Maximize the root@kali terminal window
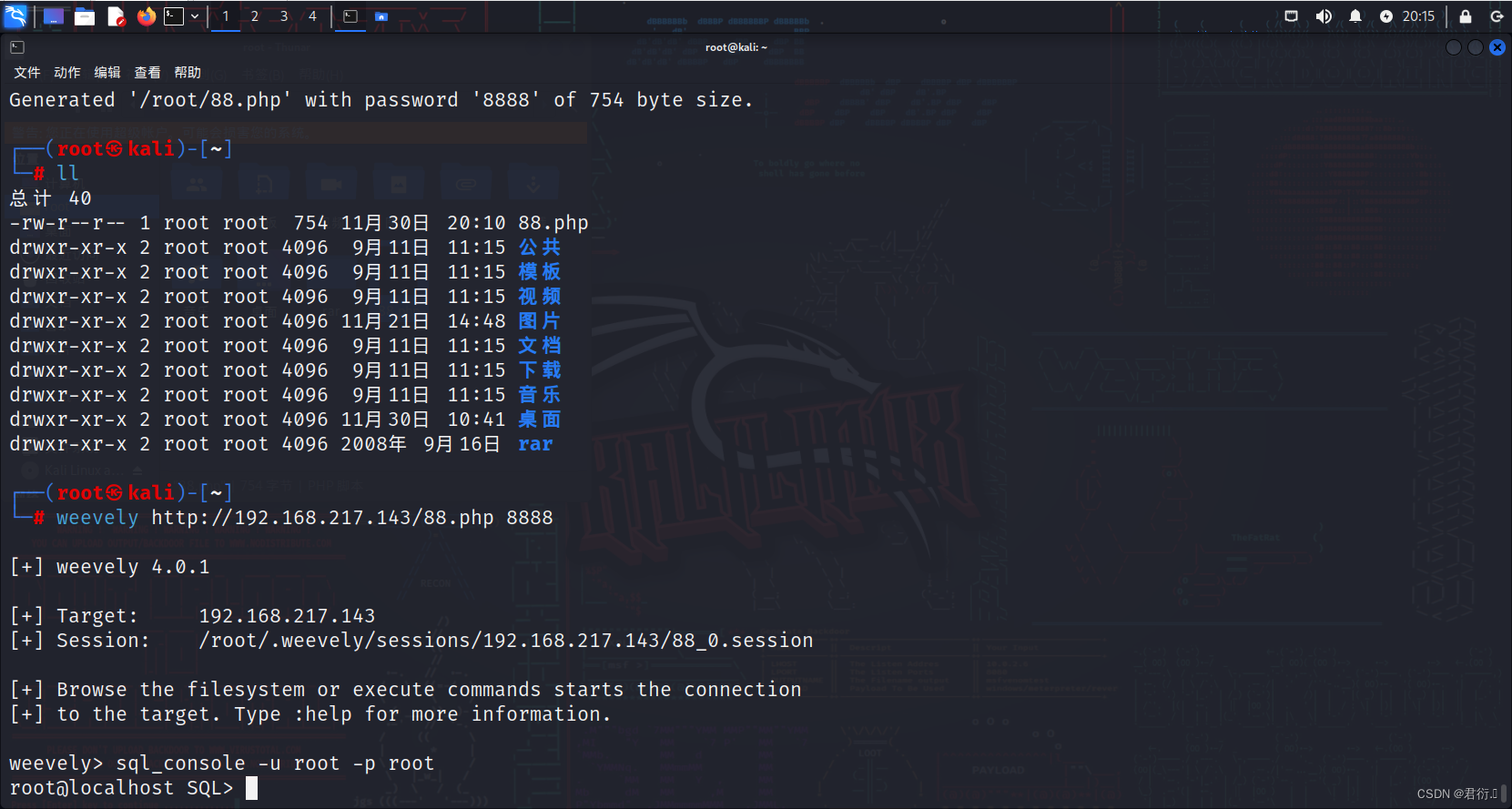1512x809 pixels. coord(1476,47)
